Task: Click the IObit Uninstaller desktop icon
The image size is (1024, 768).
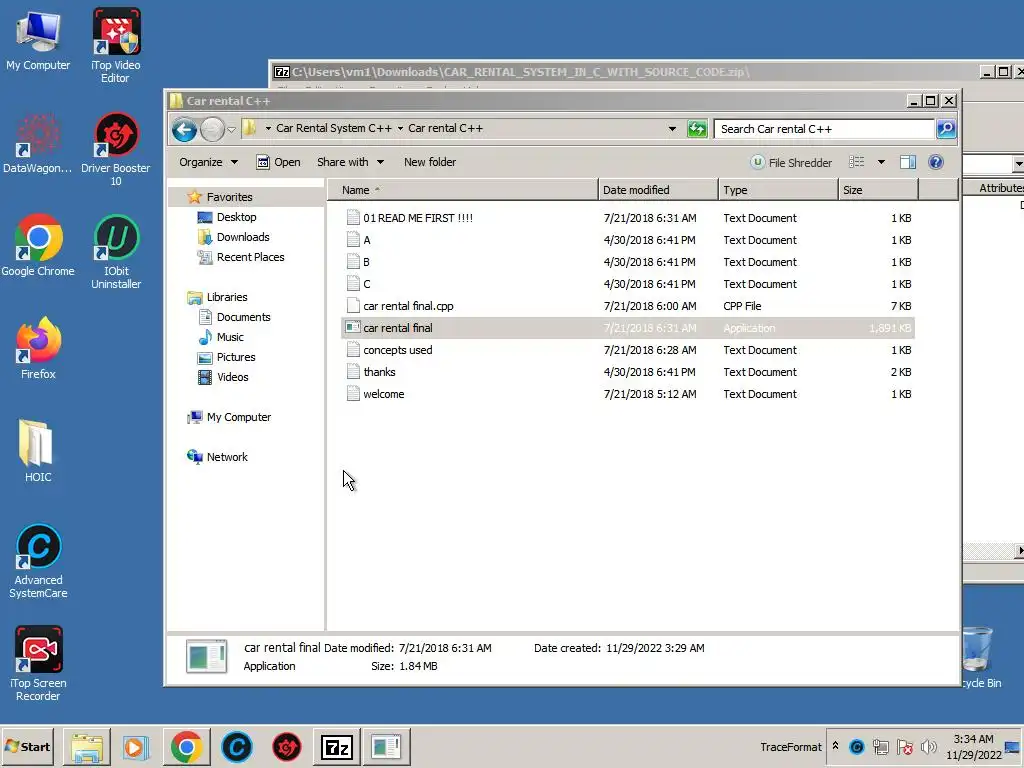Action: [116, 252]
